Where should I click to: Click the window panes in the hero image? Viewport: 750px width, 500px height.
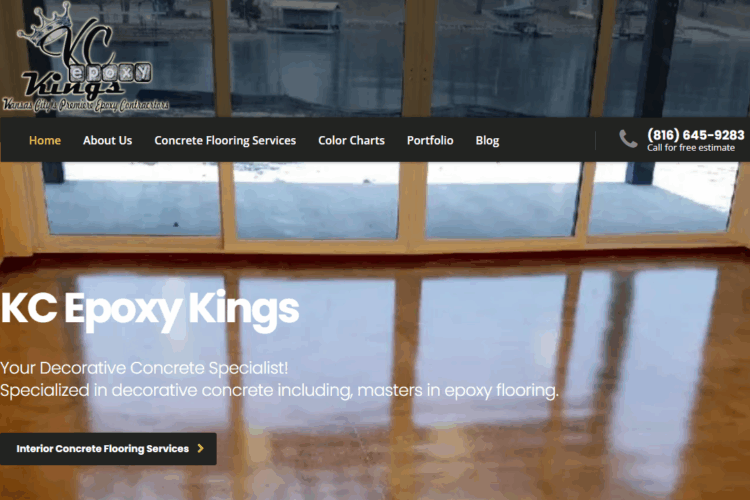tap(387, 199)
